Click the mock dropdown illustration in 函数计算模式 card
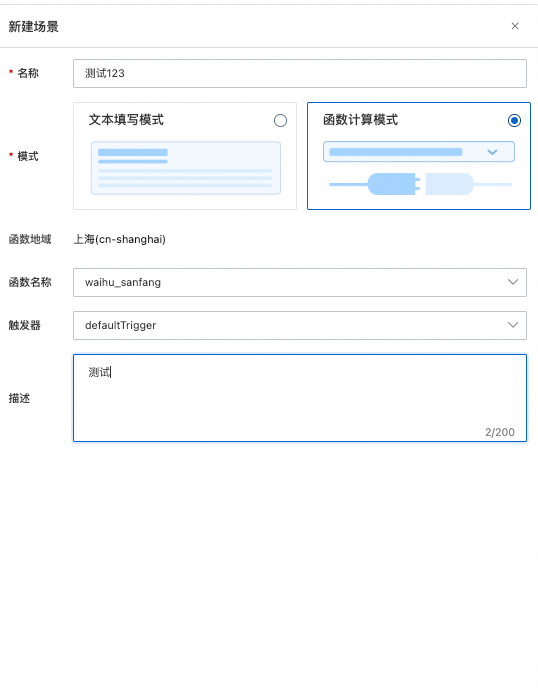The width and height of the screenshot is (538, 694). (419, 152)
